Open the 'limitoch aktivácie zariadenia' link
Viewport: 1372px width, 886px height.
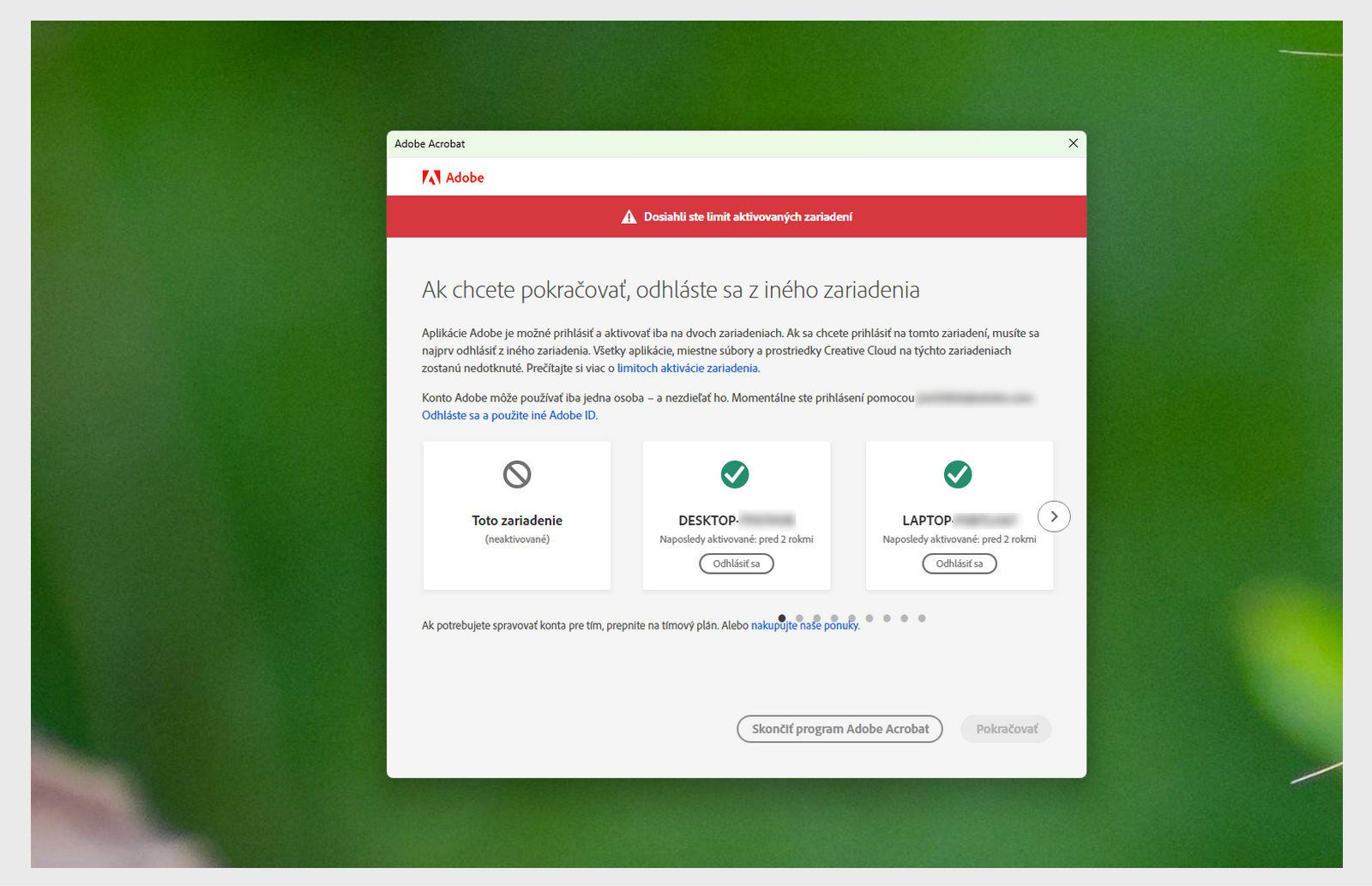pos(688,368)
